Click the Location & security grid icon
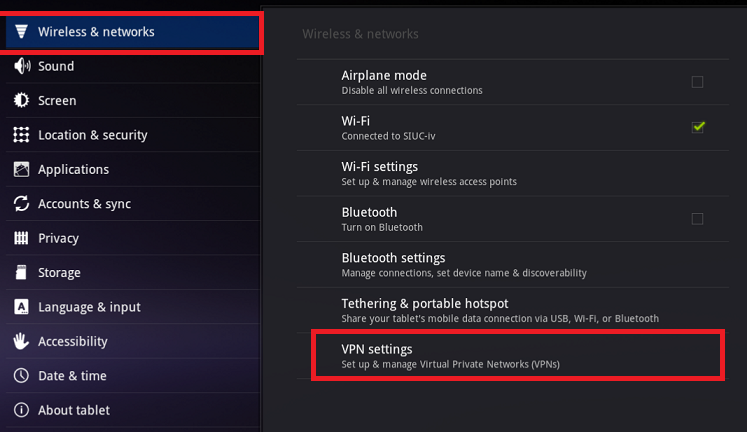This screenshot has height=432, width=747. [x=20, y=135]
